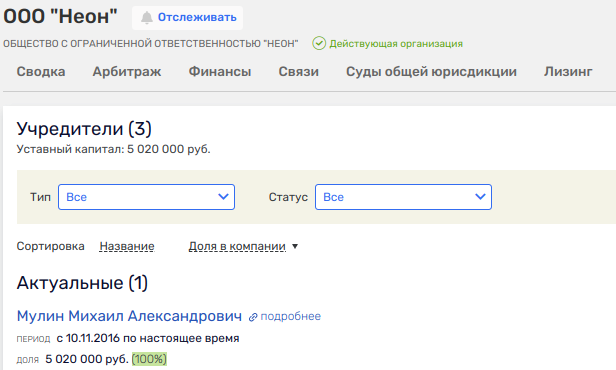616x370 pixels.
Task: Click the Отслеживать button
Action: pyautogui.click(x=187, y=18)
